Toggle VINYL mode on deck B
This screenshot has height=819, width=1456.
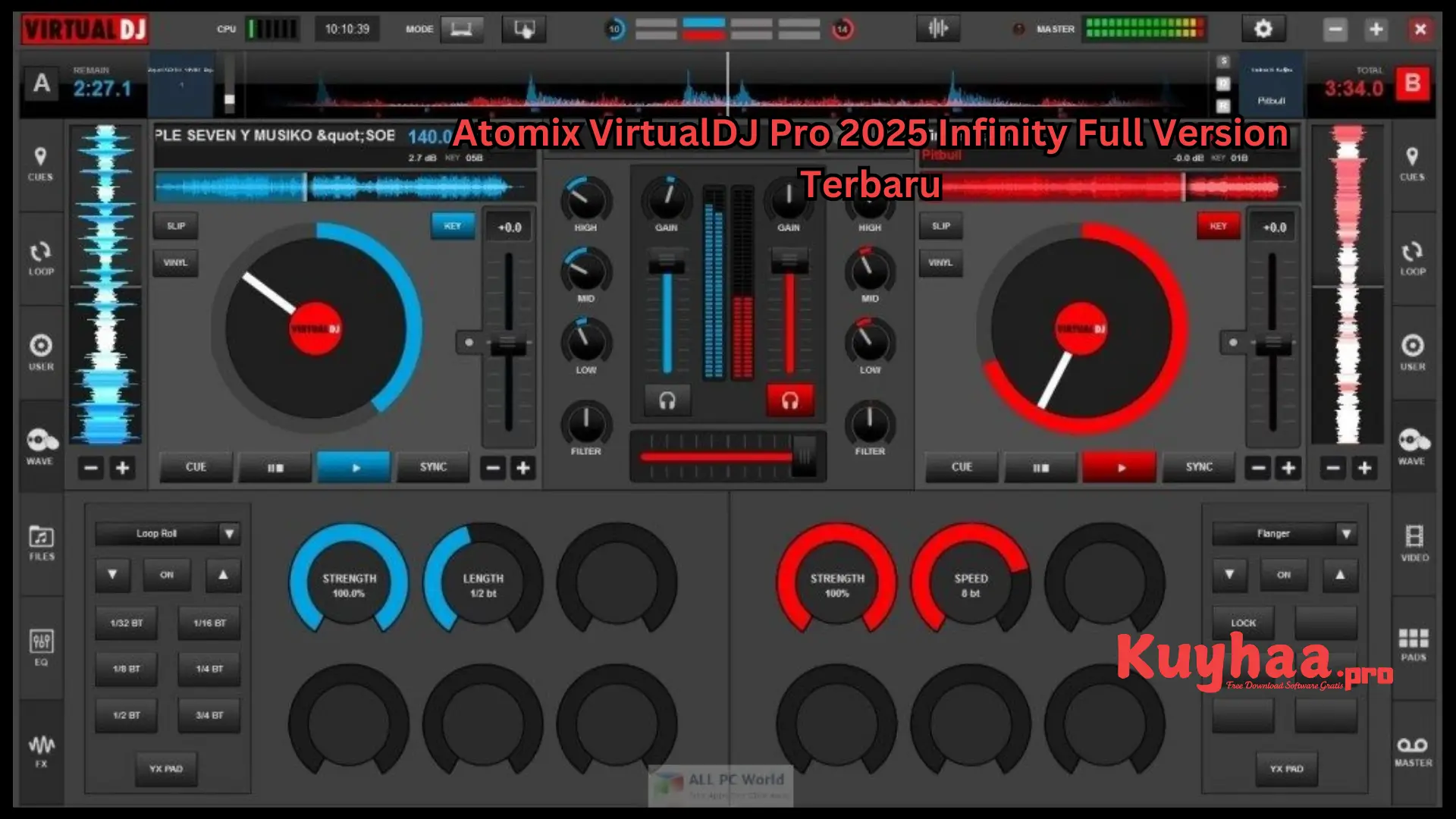tap(941, 263)
